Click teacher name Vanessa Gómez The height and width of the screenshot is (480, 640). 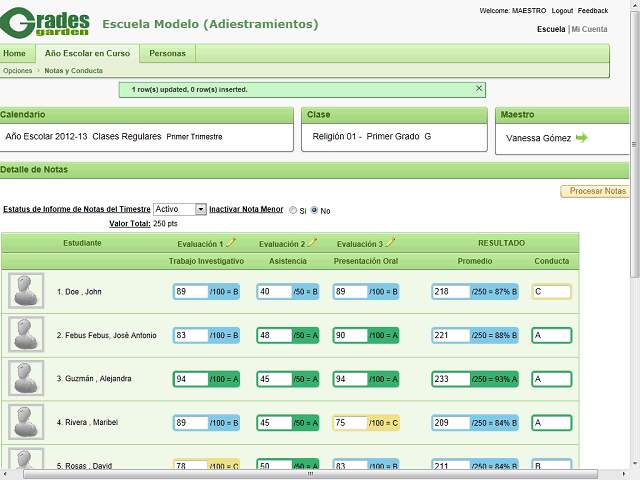pyautogui.click(x=538, y=138)
